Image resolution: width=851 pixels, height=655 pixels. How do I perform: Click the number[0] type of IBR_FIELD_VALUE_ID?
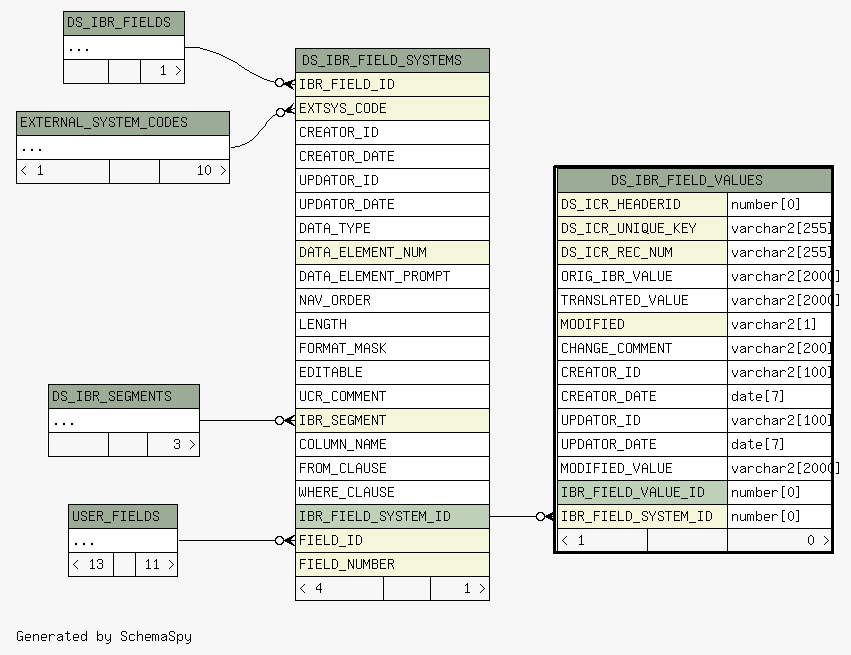click(779, 492)
